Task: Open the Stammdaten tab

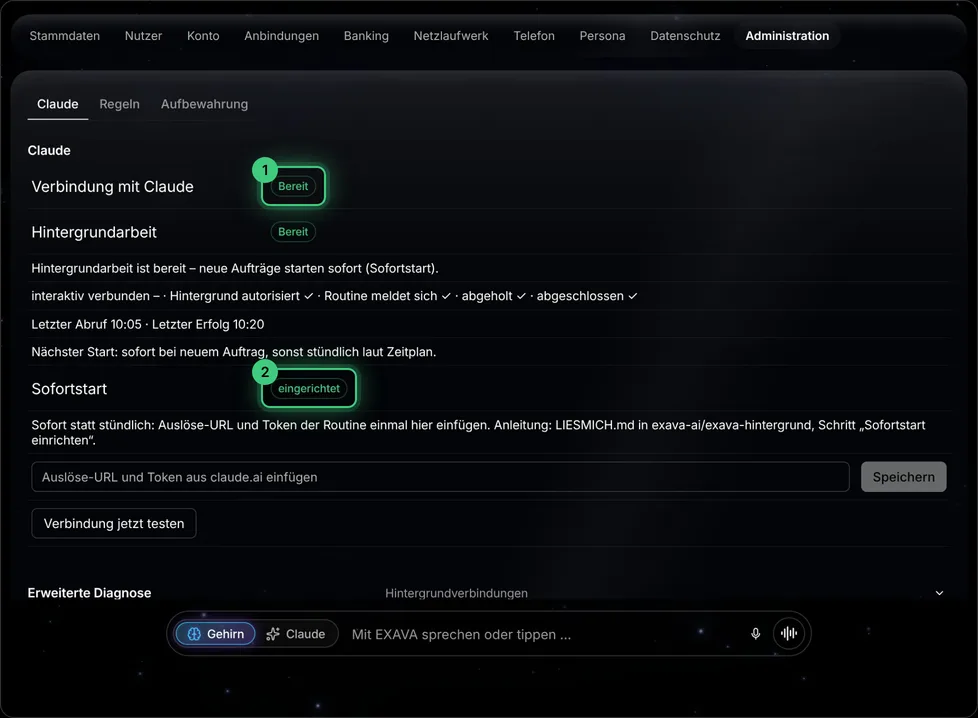Action: tap(65, 36)
